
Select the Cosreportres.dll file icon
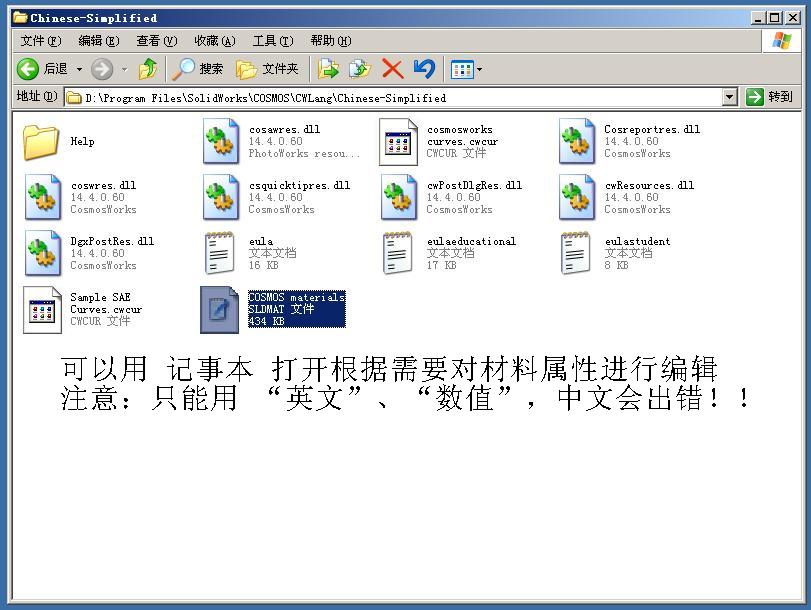(576, 141)
